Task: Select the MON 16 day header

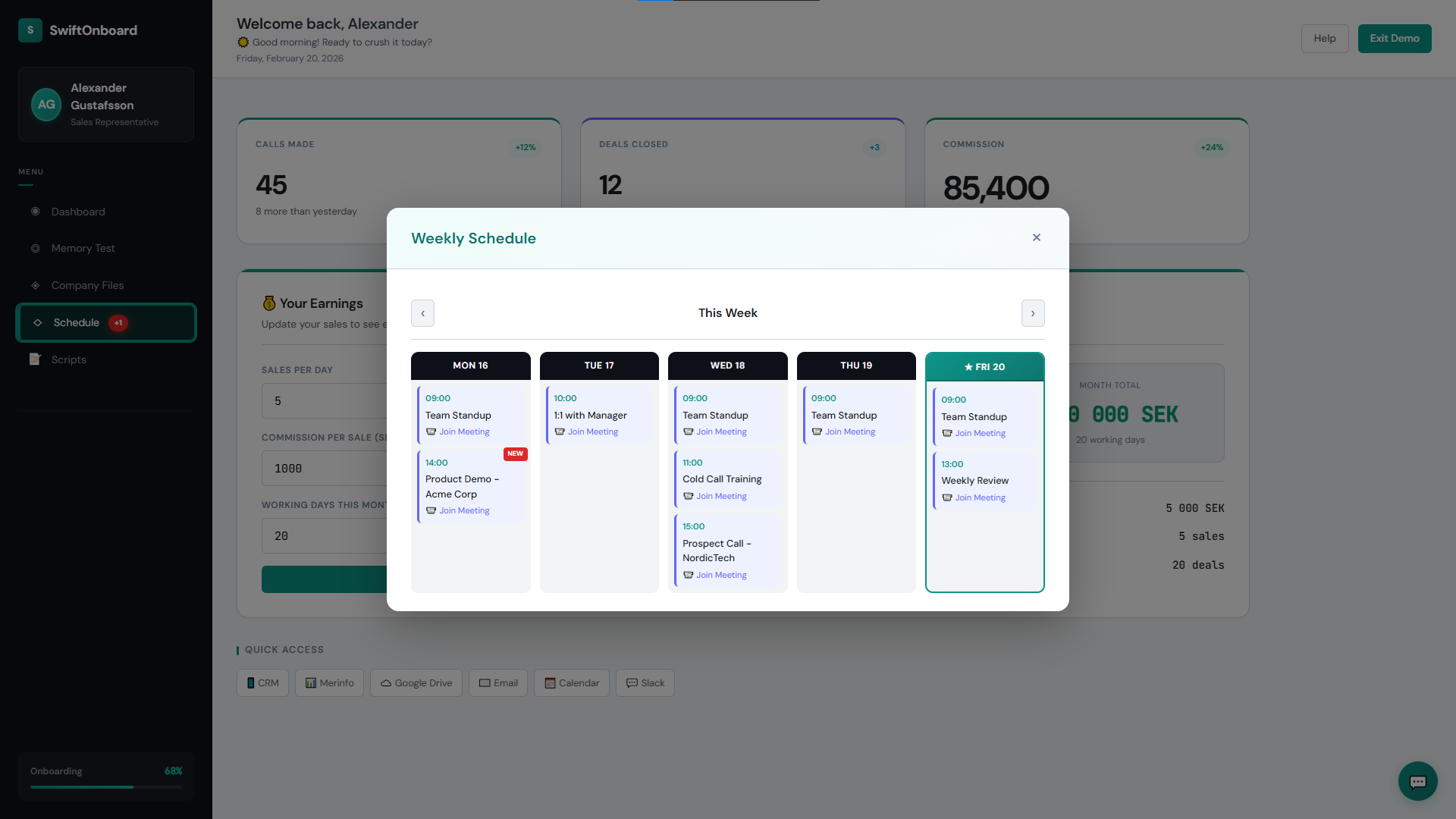Action: coord(470,366)
